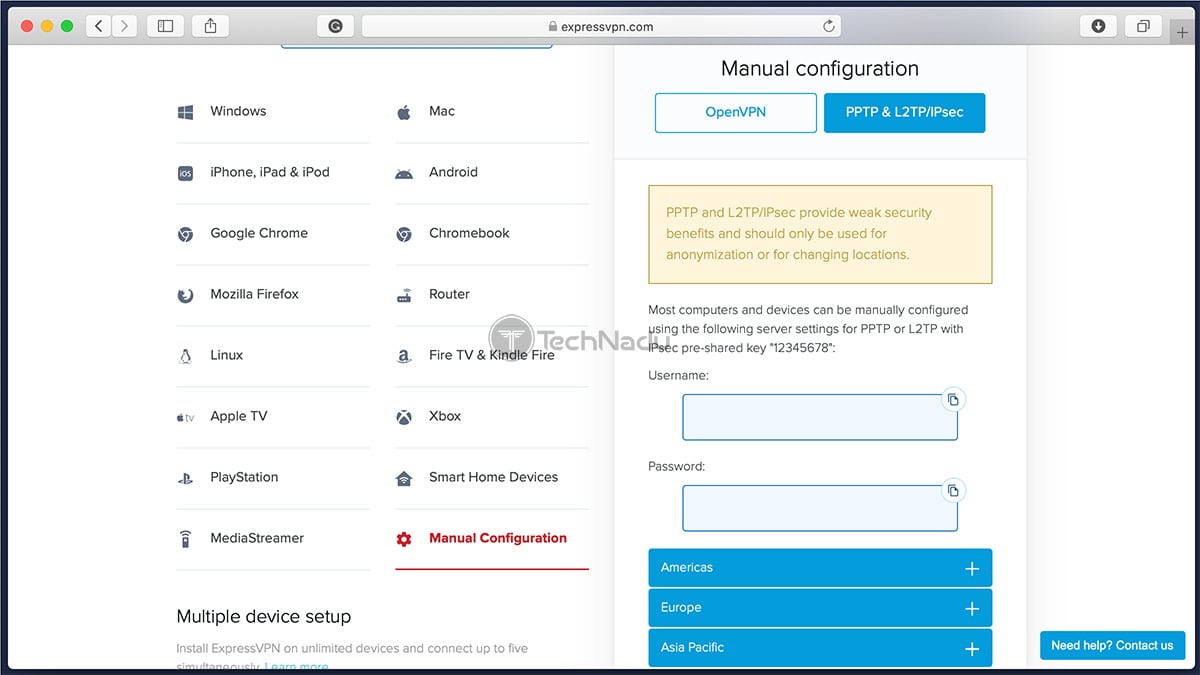Viewport: 1200px width, 675px height.
Task: Click the Grammarly extension icon
Action: [335, 27]
